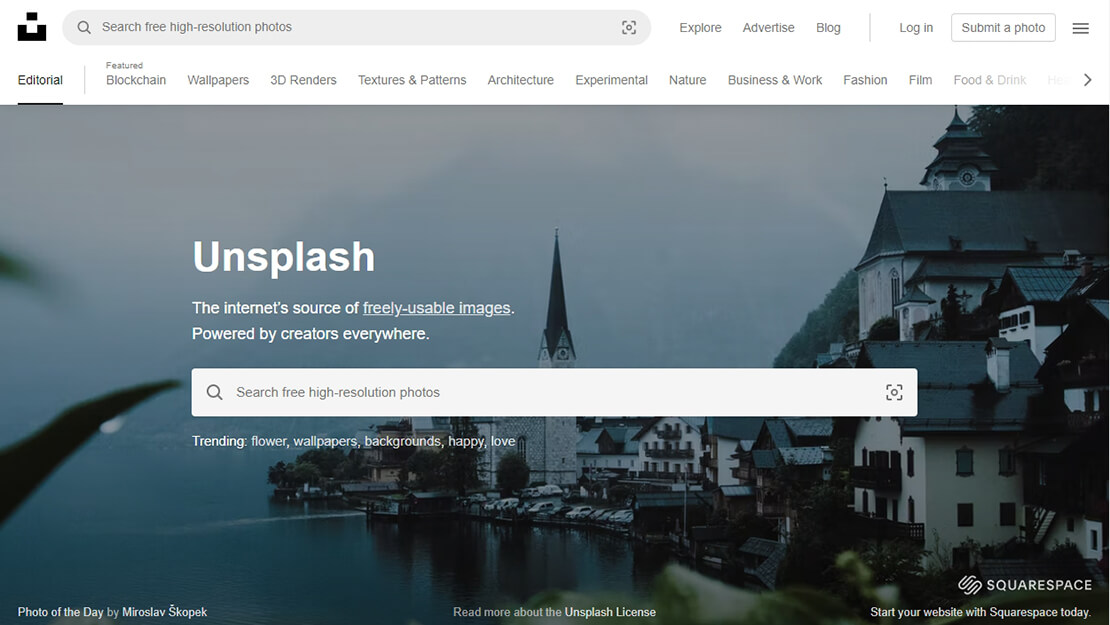Select the Blockchain featured tab
Screen dimensions: 1110x625
coord(136,80)
